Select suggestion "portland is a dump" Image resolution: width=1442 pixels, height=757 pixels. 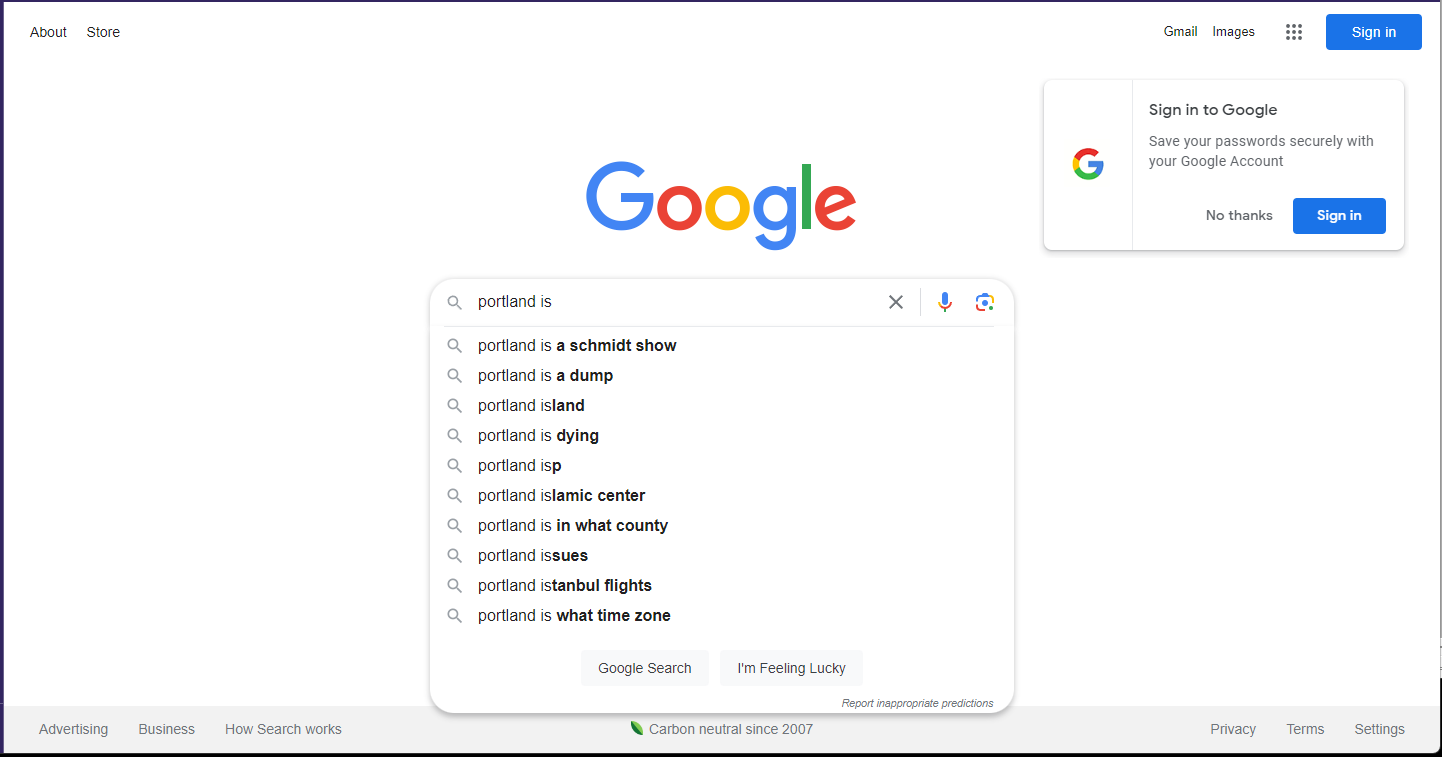[x=545, y=376]
